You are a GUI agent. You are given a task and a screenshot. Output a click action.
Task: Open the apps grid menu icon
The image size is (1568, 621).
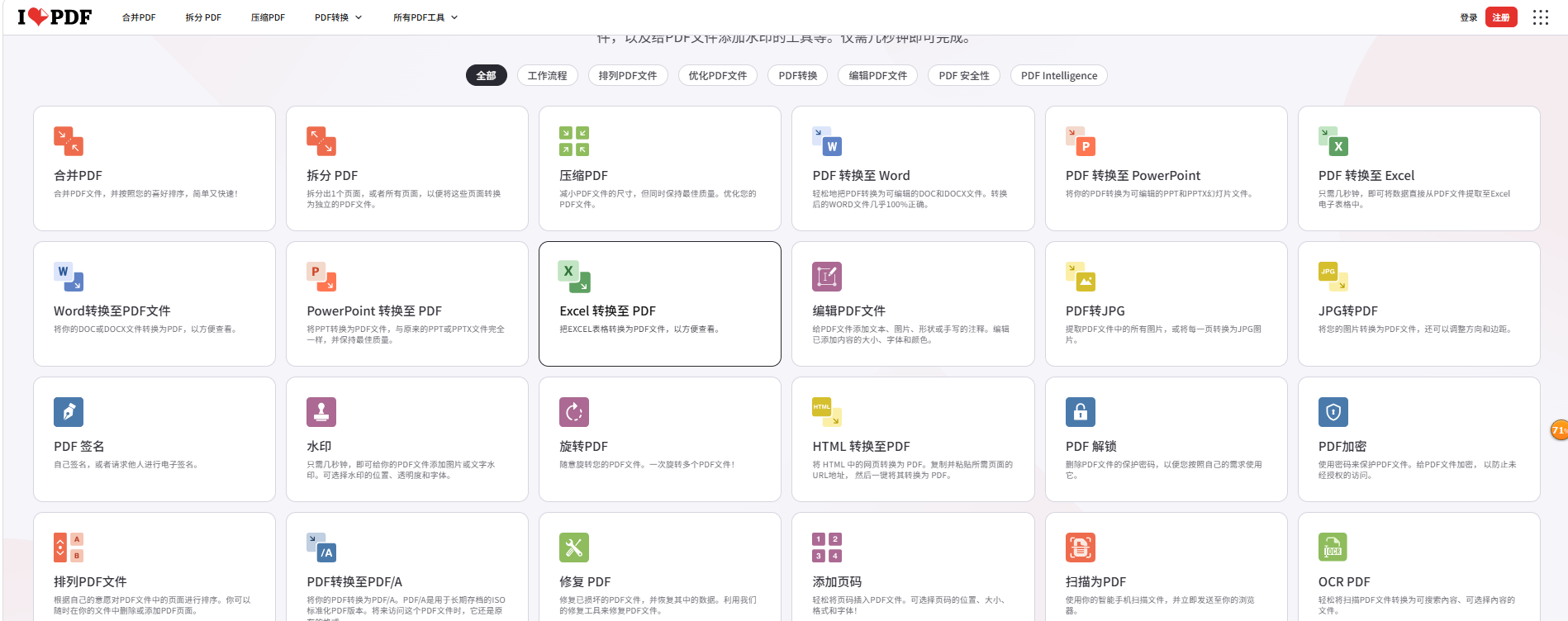tap(1541, 17)
